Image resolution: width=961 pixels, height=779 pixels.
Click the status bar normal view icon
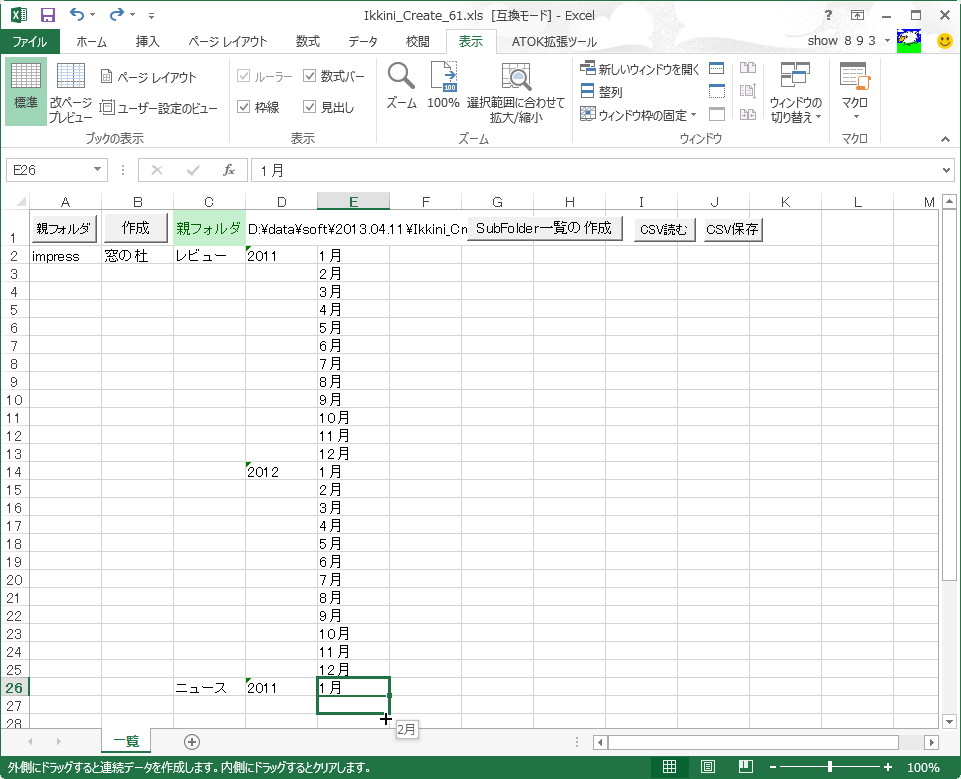click(669, 767)
